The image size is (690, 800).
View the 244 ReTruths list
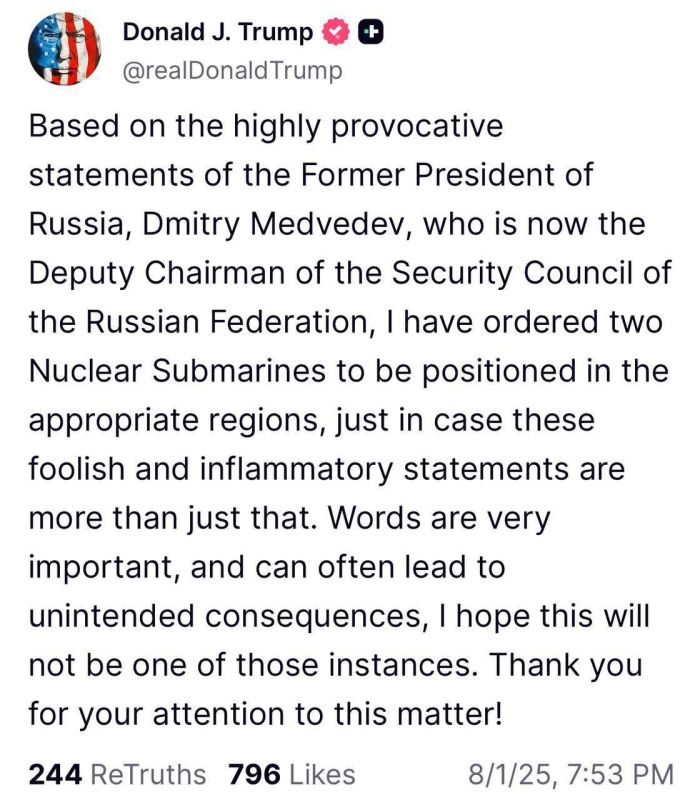coord(118,774)
